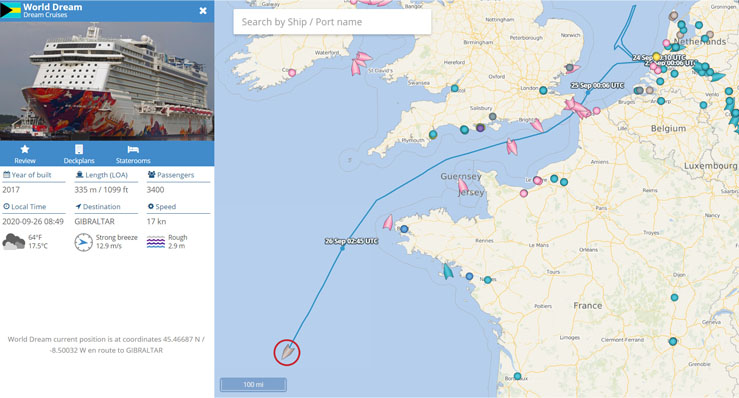Click the Search by Ship / Port name field
The image size is (739, 398).
(332, 22)
